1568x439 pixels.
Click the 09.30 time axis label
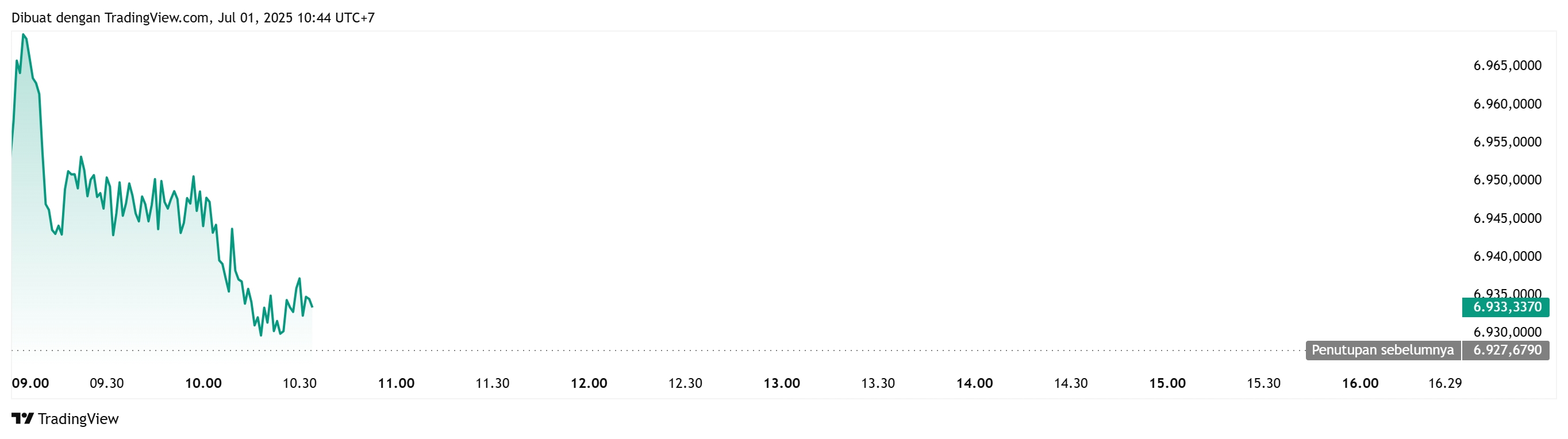(106, 383)
